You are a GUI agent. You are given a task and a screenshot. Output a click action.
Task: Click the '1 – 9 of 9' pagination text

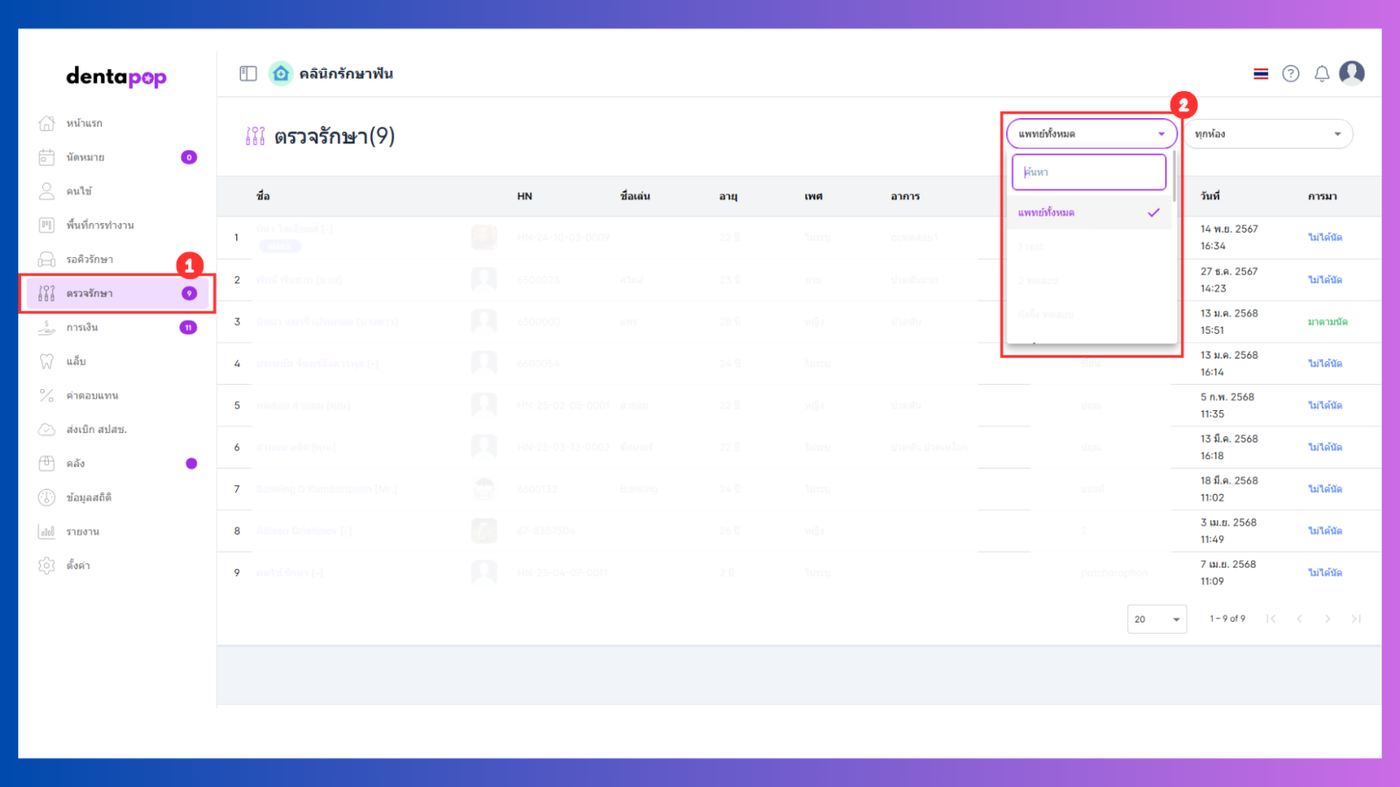(x=1227, y=619)
